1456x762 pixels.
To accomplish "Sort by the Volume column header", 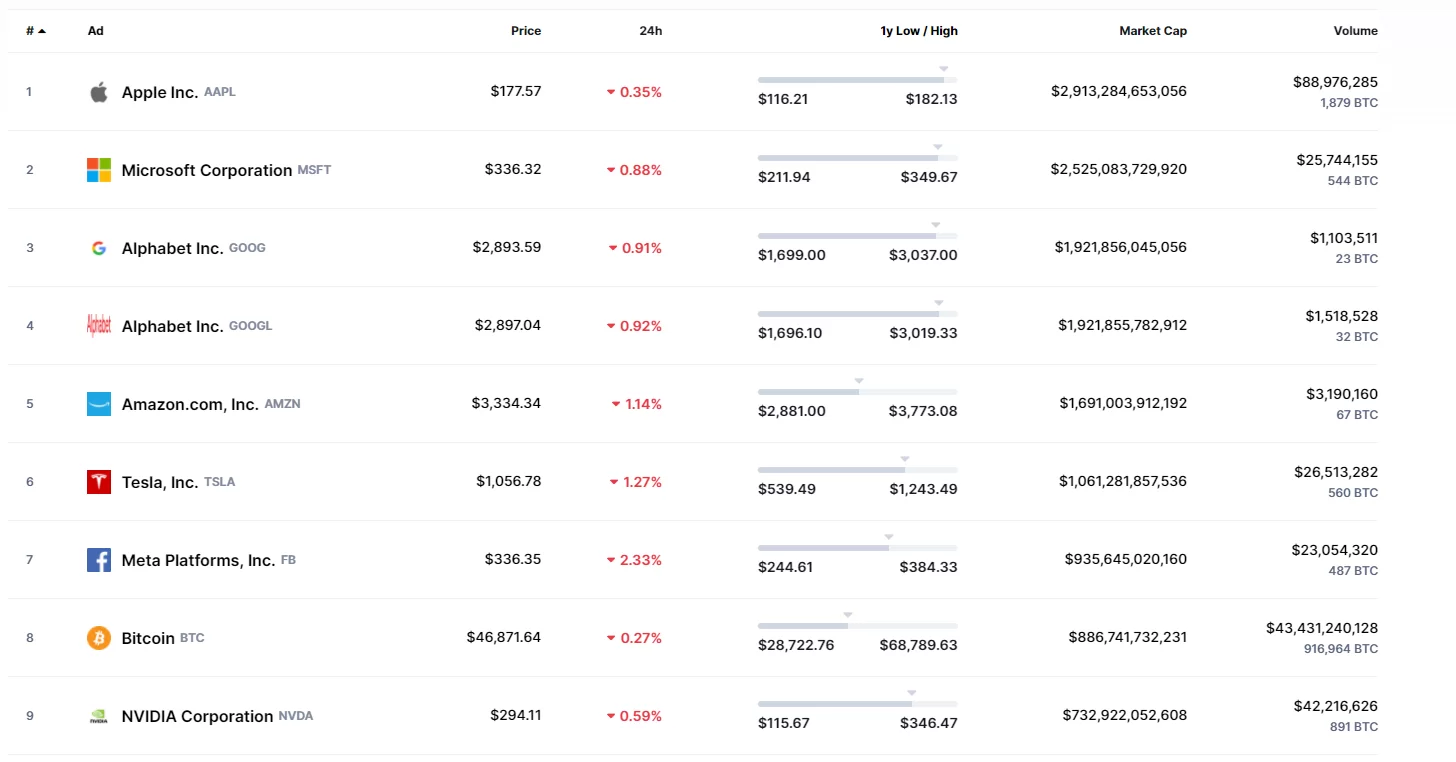I will [x=1355, y=31].
